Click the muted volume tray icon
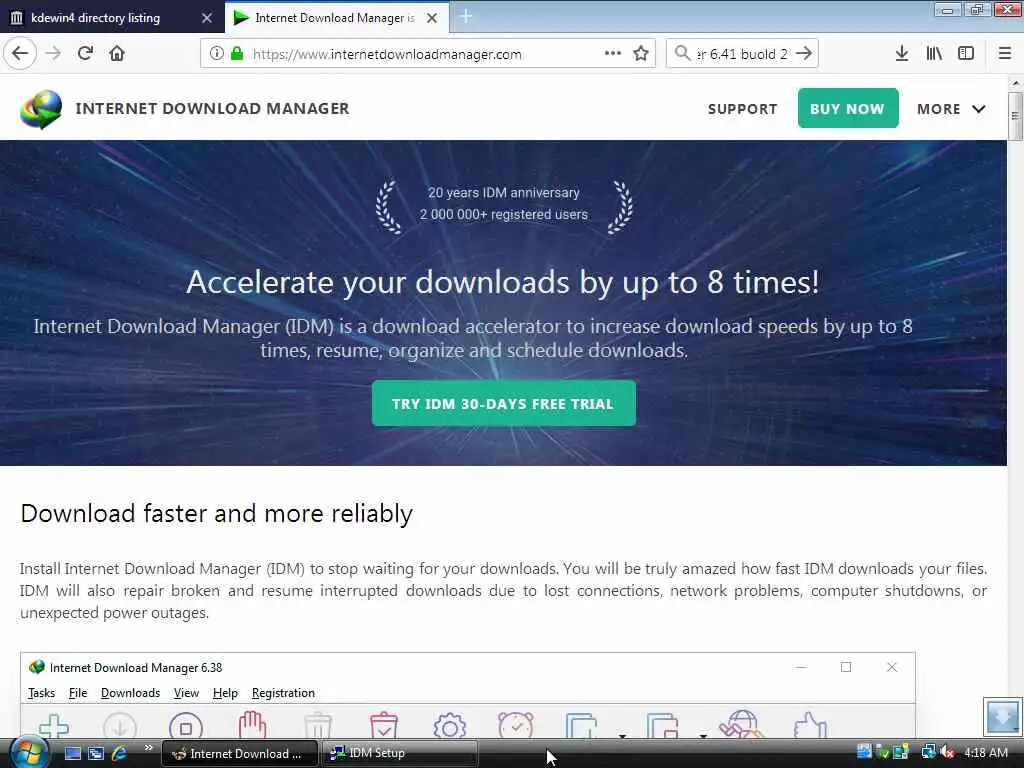Image resolution: width=1024 pixels, height=768 pixels. (948, 752)
